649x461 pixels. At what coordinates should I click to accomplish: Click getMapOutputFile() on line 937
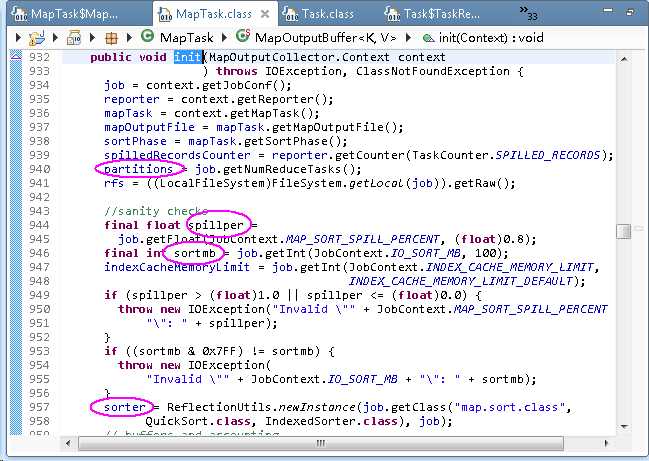[334, 127]
